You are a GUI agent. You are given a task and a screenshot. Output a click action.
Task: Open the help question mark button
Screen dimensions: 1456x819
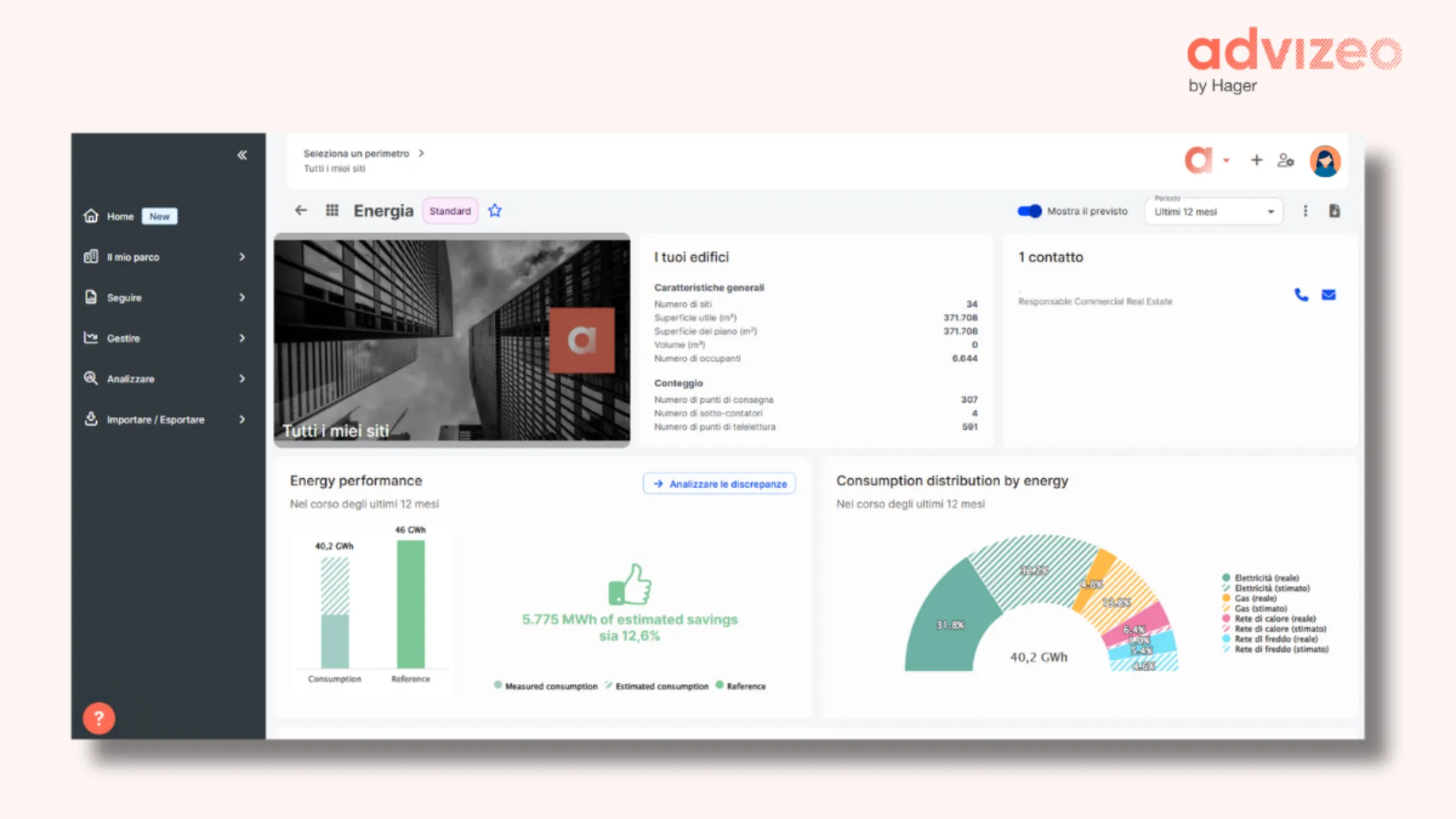pos(99,718)
